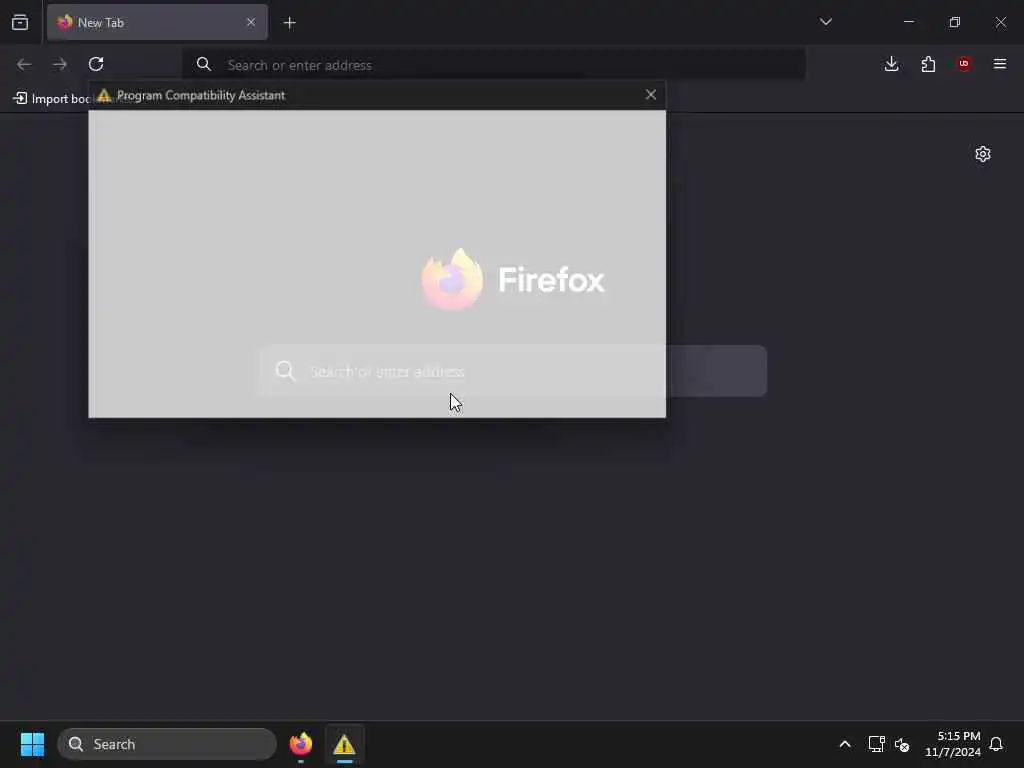Select the Program Compatibility Assistant taskbar icon

[x=344, y=744]
